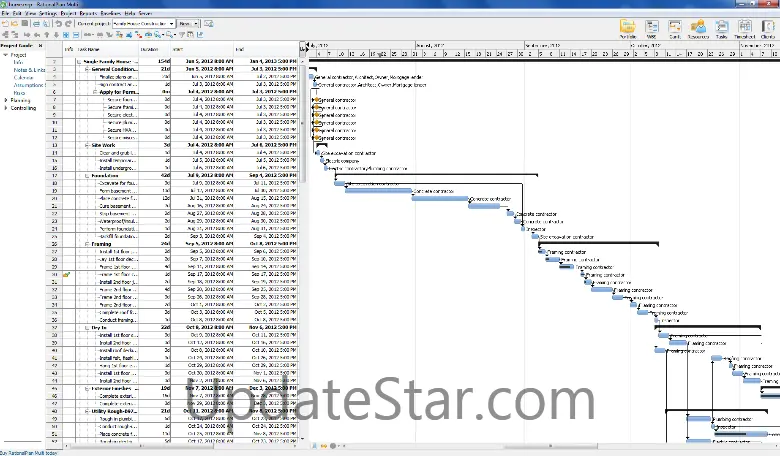The height and width of the screenshot is (456, 780).
Task: Click the unlink tasks icon
Action: (x=99, y=35)
